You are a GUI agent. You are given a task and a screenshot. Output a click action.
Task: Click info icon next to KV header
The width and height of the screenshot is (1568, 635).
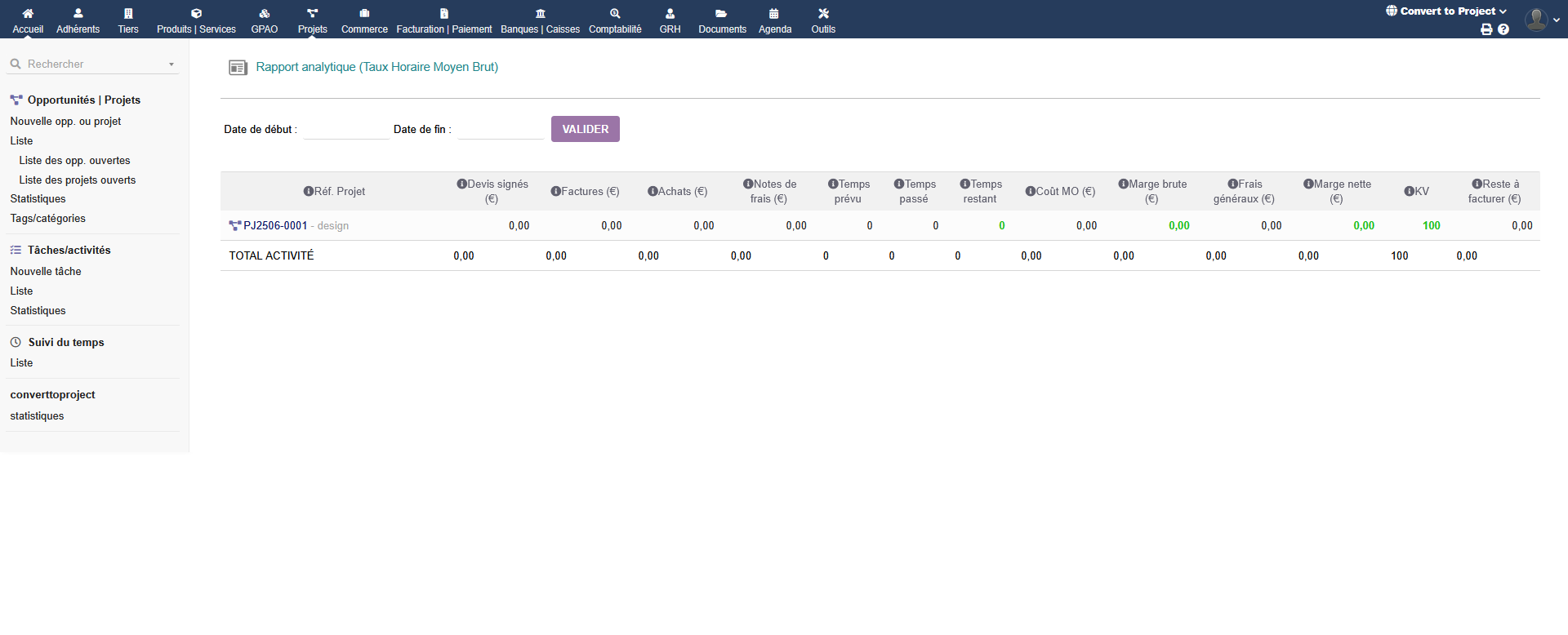tap(1409, 192)
